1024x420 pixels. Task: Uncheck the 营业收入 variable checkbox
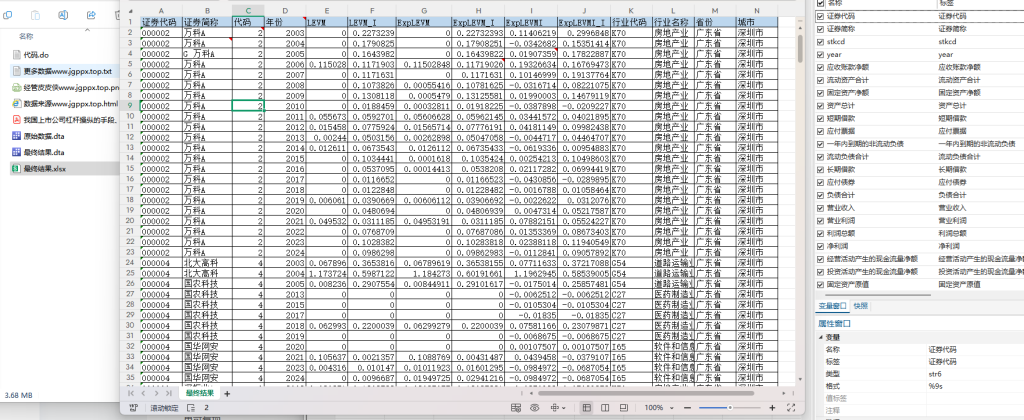821,208
